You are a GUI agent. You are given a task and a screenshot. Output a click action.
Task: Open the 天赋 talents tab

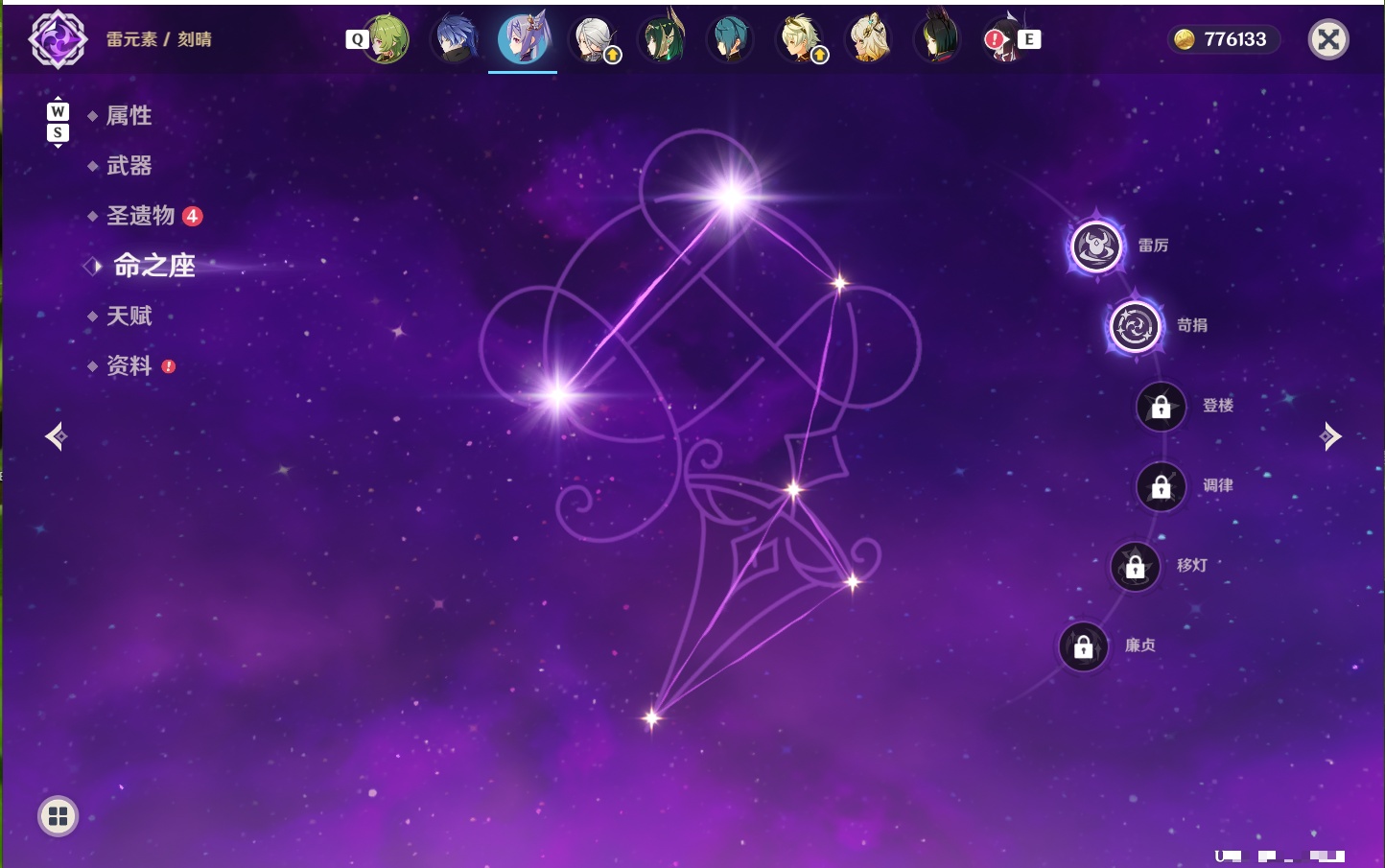point(129,316)
